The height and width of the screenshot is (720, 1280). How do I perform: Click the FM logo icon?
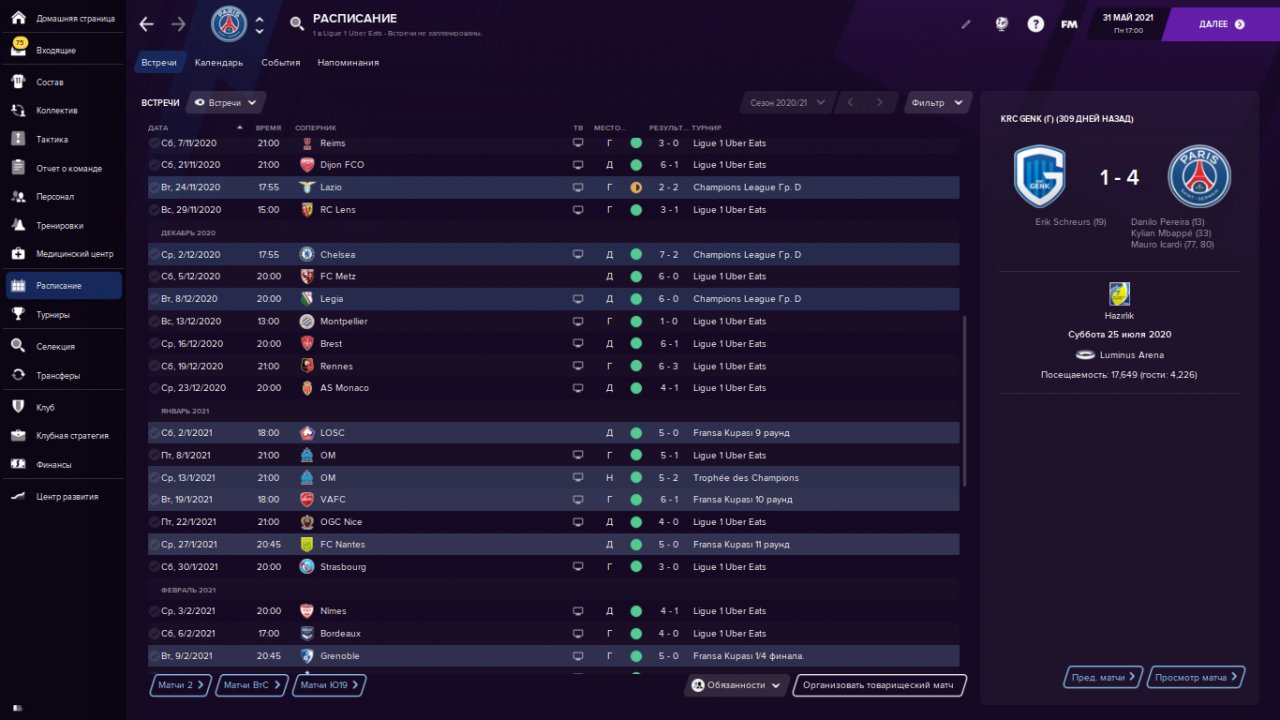tap(1069, 24)
